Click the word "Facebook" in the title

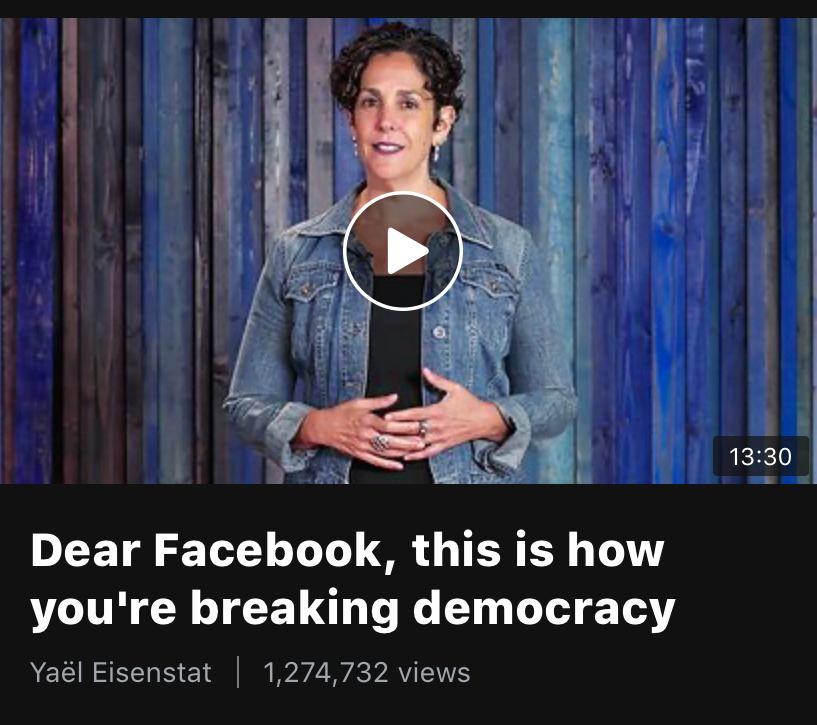coord(268,550)
